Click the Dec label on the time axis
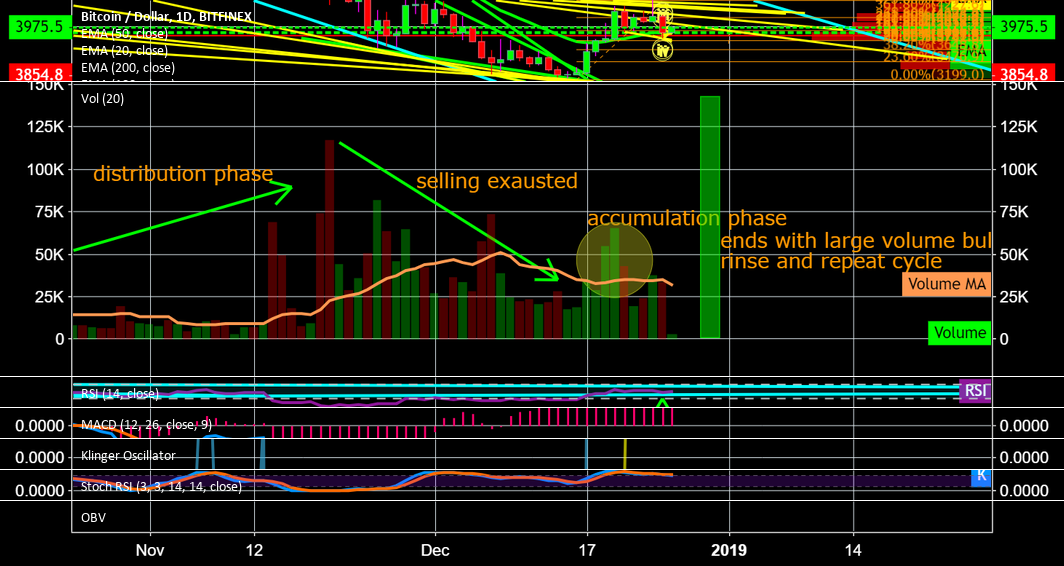Screen dimensions: 1064x566 [x=434, y=548]
